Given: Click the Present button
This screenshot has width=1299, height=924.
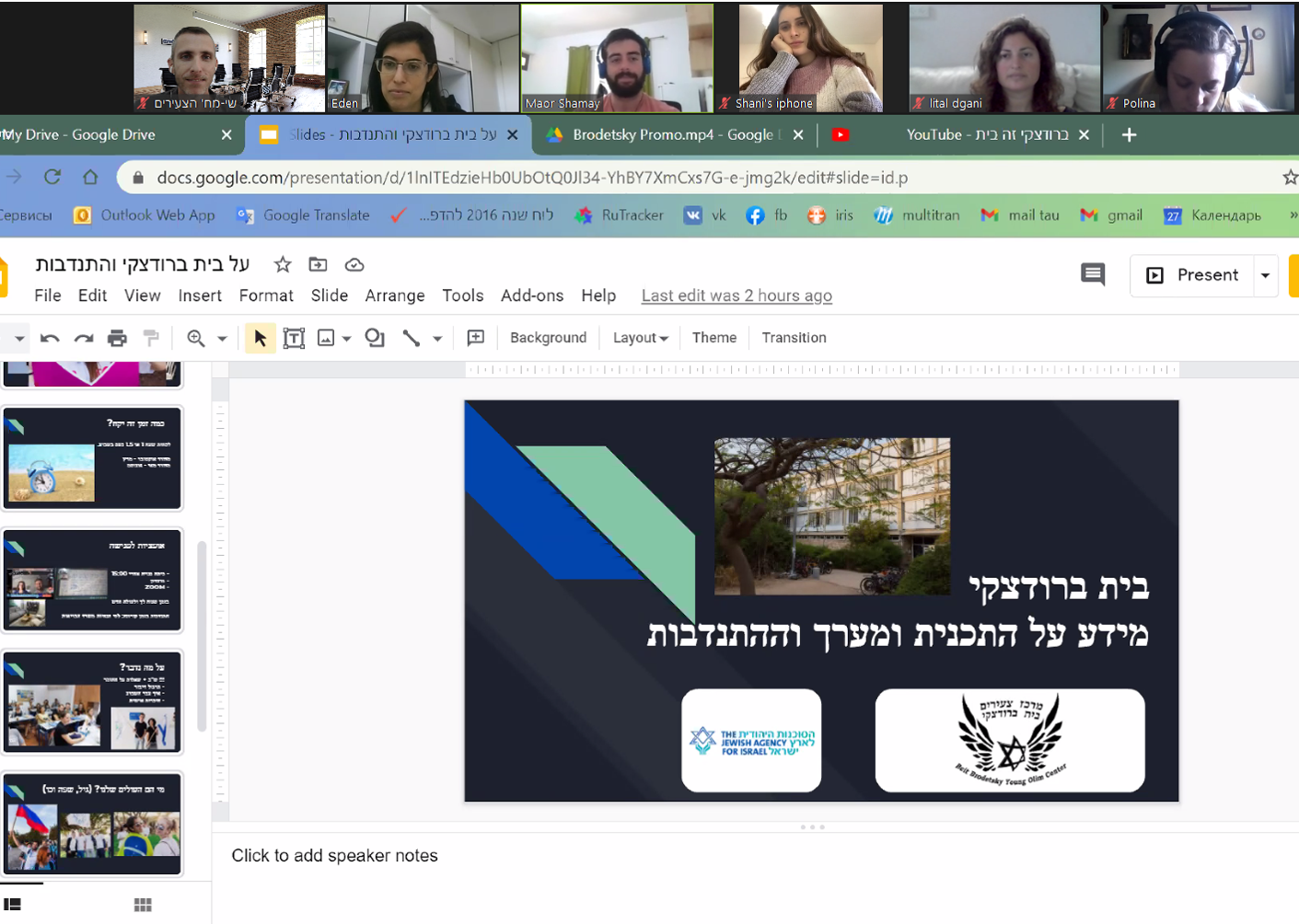Looking at the screenshot, I should 1193,275.
